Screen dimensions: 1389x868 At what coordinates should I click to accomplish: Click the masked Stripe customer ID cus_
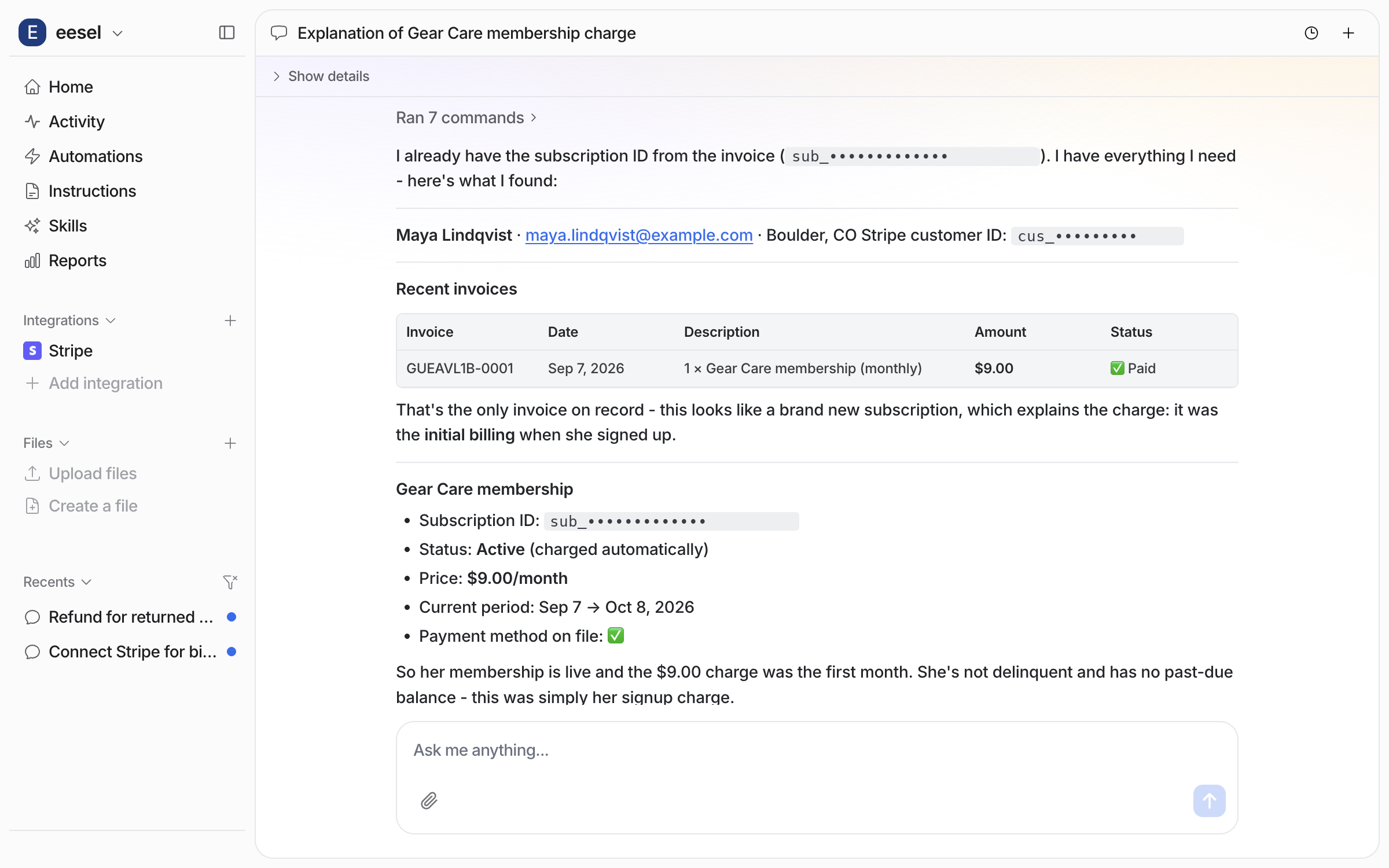(x=1097, y=236)
